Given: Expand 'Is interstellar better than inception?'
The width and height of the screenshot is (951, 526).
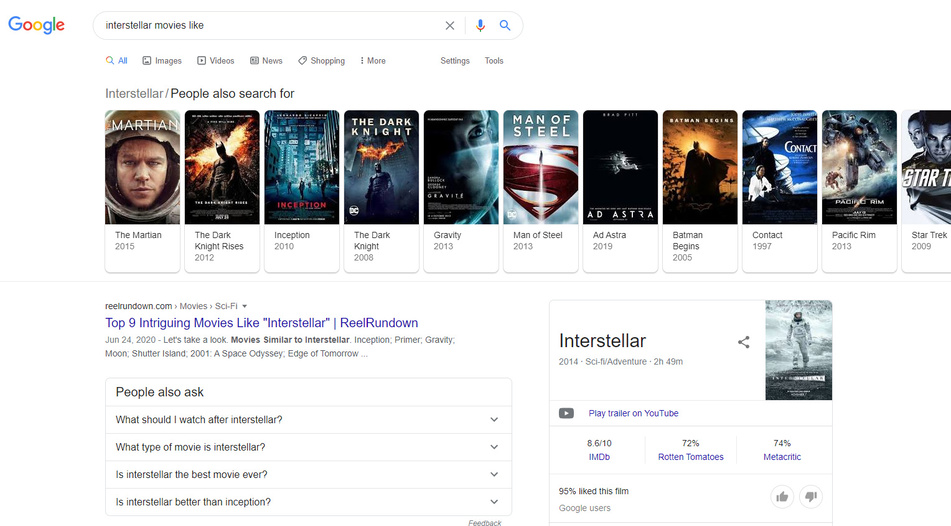Looking at the screenshot, I should (308, 502).
